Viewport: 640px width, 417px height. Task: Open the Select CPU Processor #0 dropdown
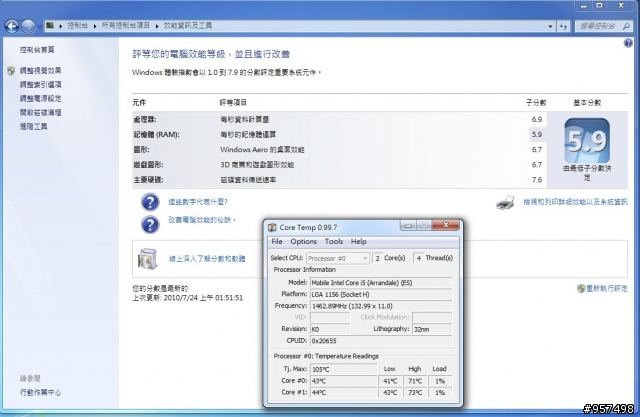click(x=338, y=258)
